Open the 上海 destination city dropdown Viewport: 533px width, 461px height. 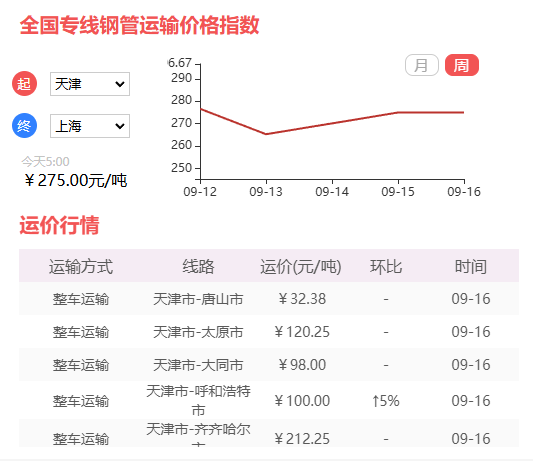click(90, 126)
